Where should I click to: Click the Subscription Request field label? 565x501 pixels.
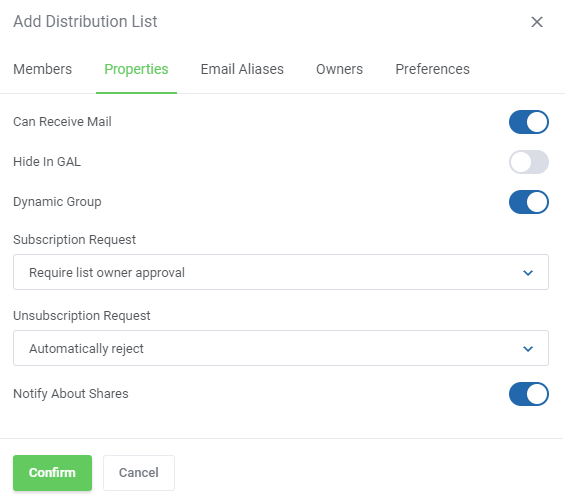pos(75,240)
